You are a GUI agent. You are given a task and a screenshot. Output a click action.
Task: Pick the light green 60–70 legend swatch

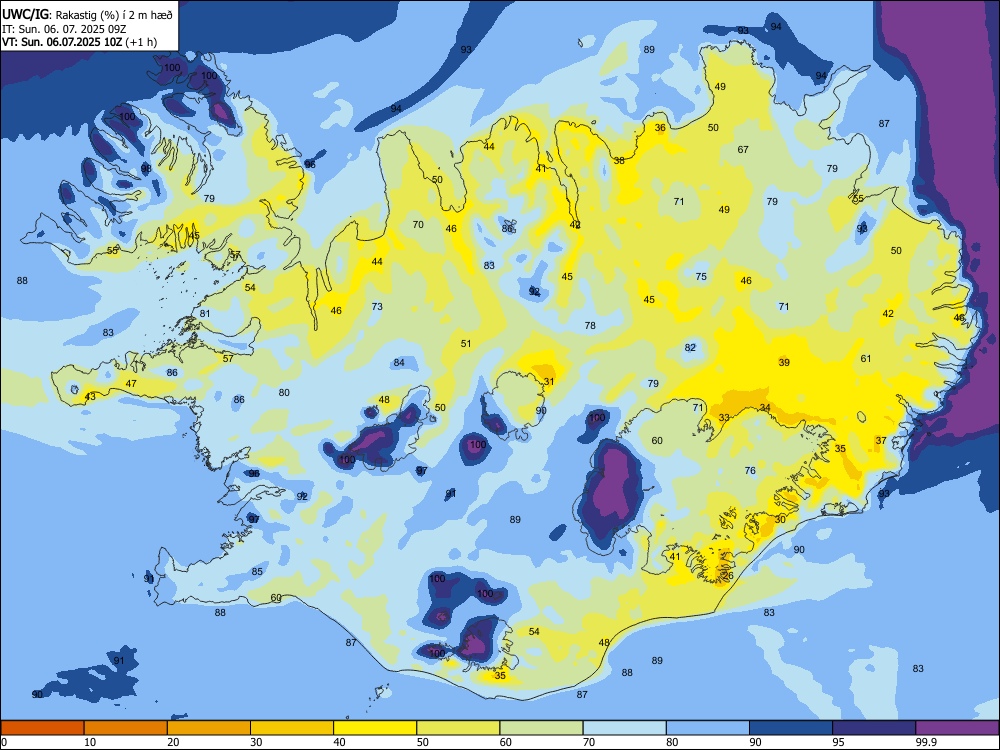pos(541,728)
